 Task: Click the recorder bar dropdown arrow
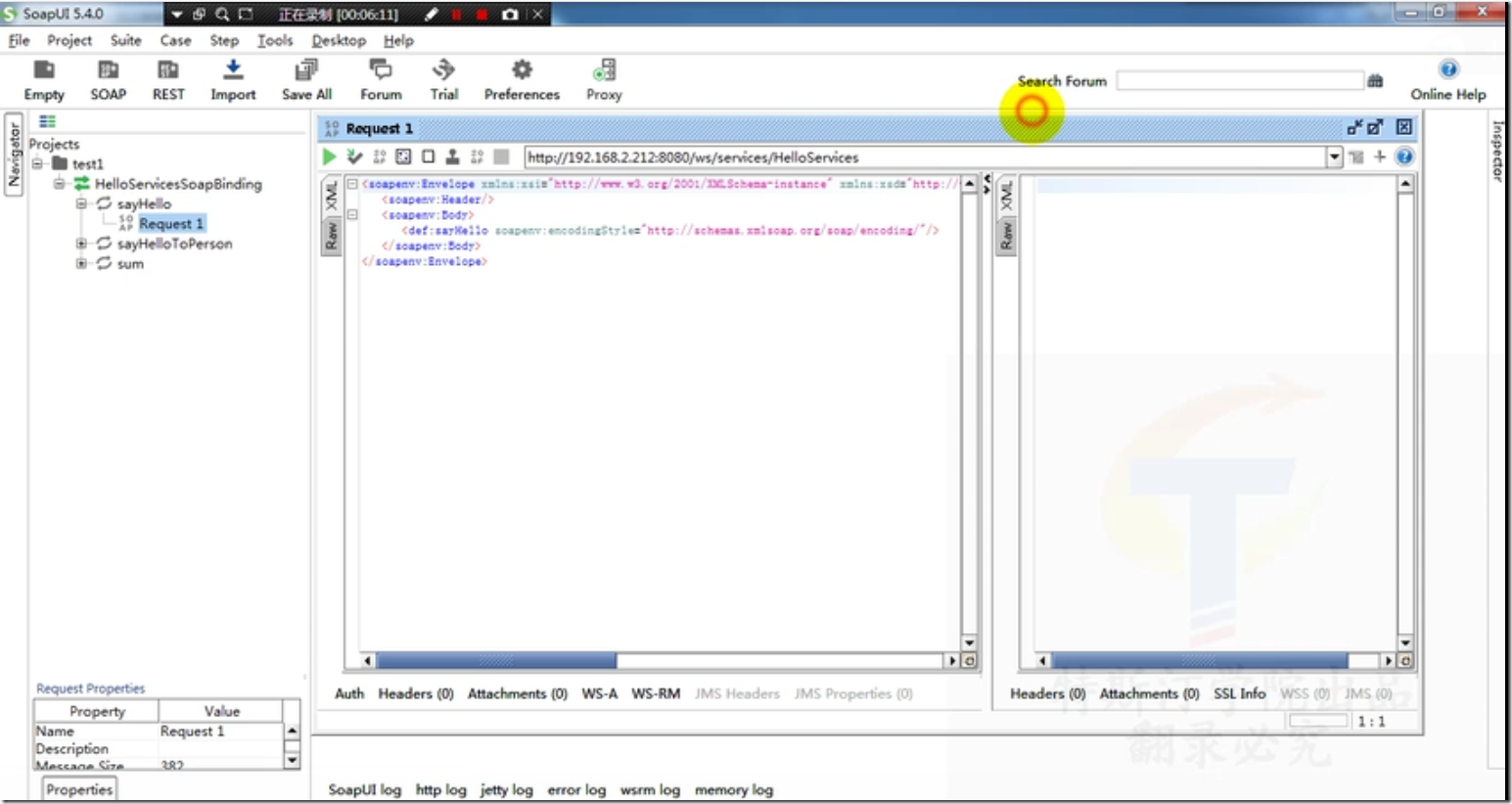coord(176,15)
